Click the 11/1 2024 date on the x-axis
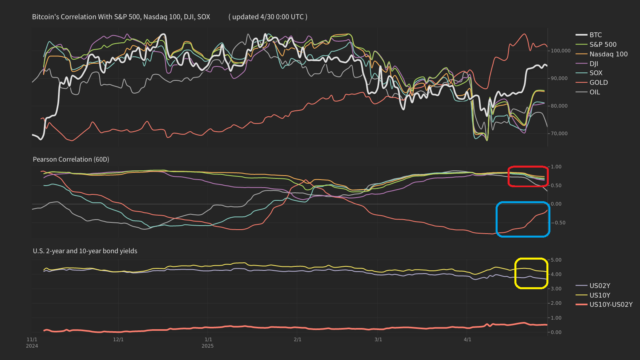This screenshot has height=360, width=640. tap(32, 342)
